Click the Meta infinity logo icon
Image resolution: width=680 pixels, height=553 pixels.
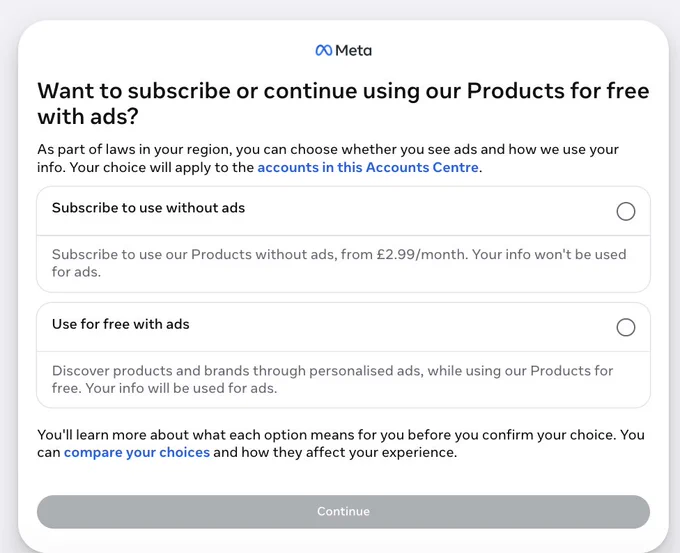click(x=324, y=51)
